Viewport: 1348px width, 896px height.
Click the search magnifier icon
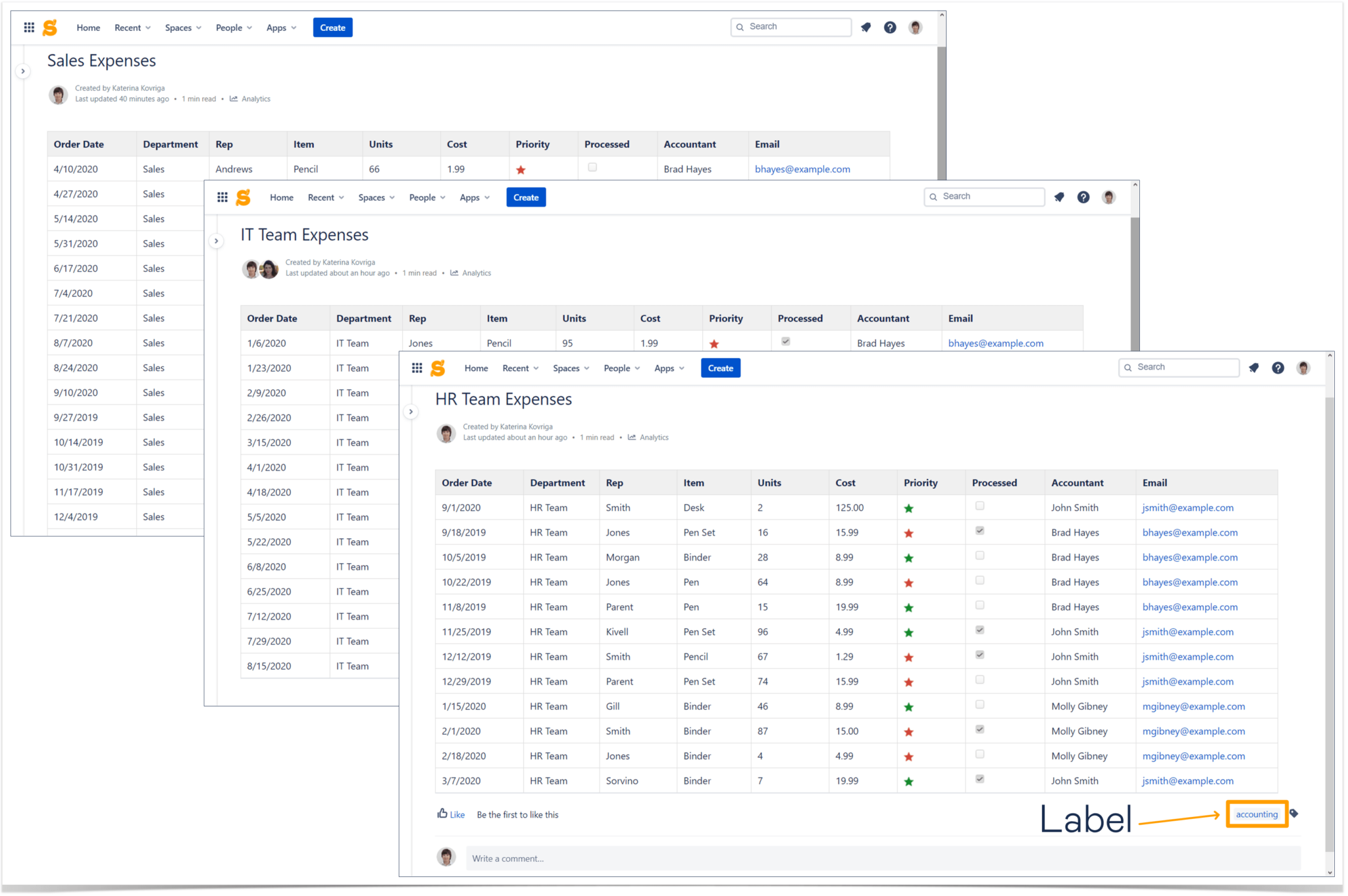tap(1128, 367)
